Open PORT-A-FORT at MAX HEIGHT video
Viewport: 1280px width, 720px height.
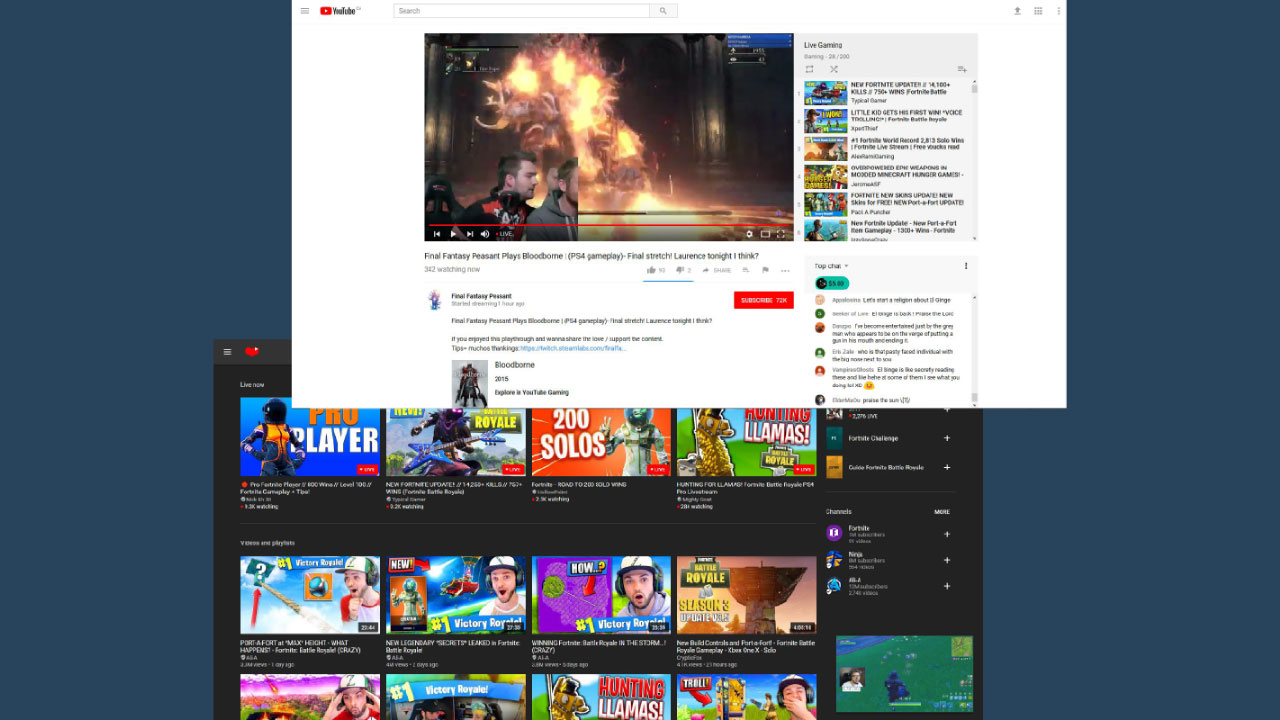pos(310,595)
